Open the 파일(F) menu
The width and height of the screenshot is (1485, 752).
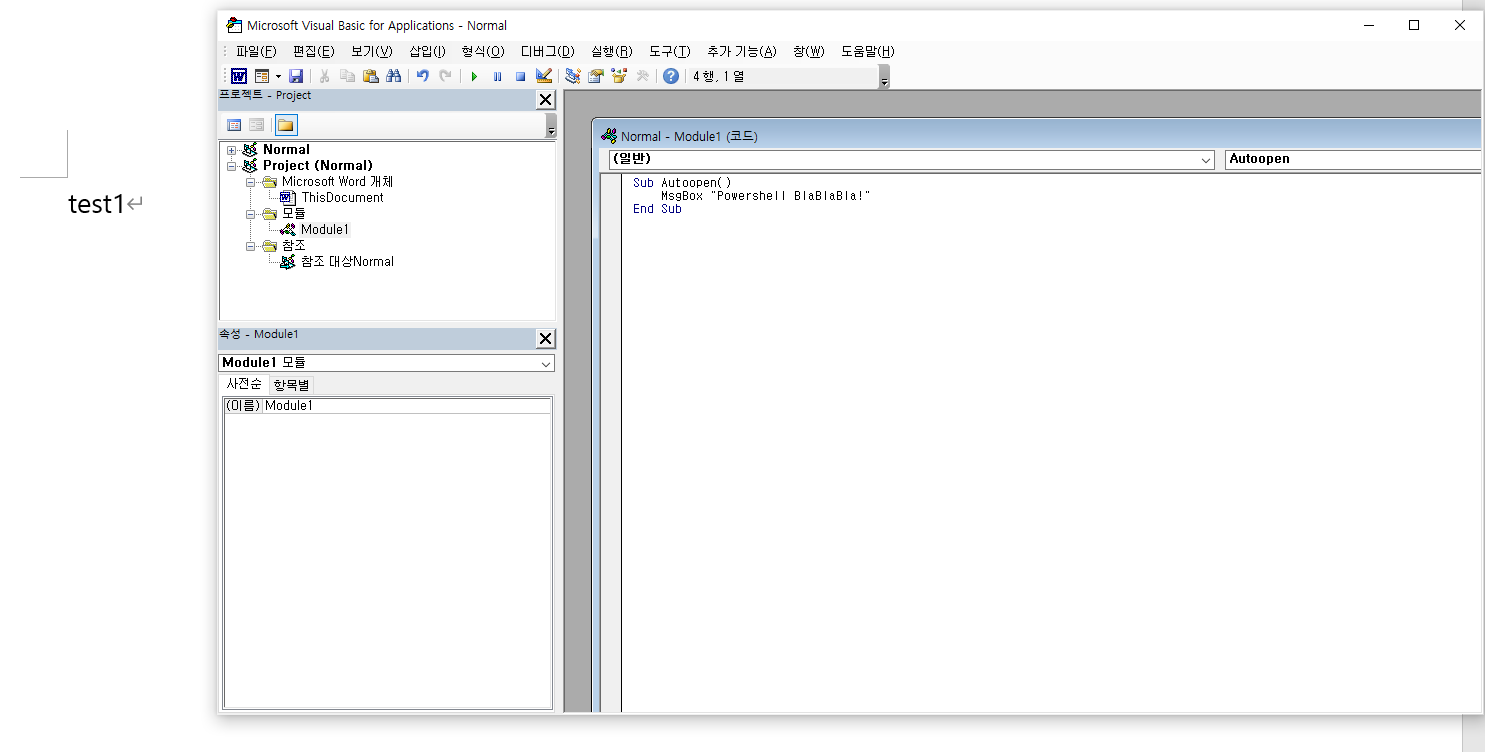pyautogui.click(x=256, y=51)
